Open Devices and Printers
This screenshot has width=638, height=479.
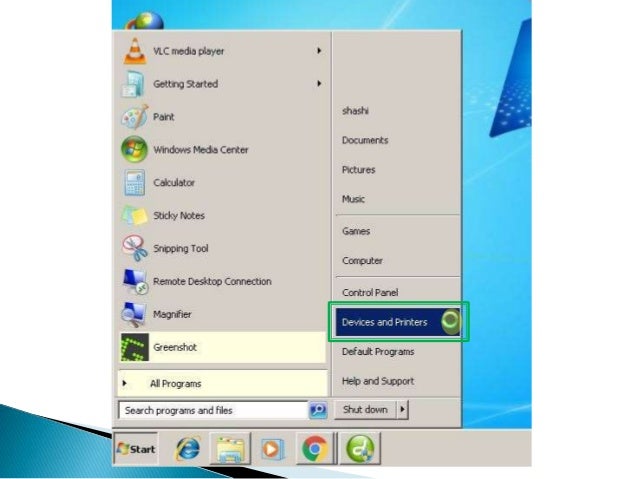pyautogui.click(x=398, y=322)
